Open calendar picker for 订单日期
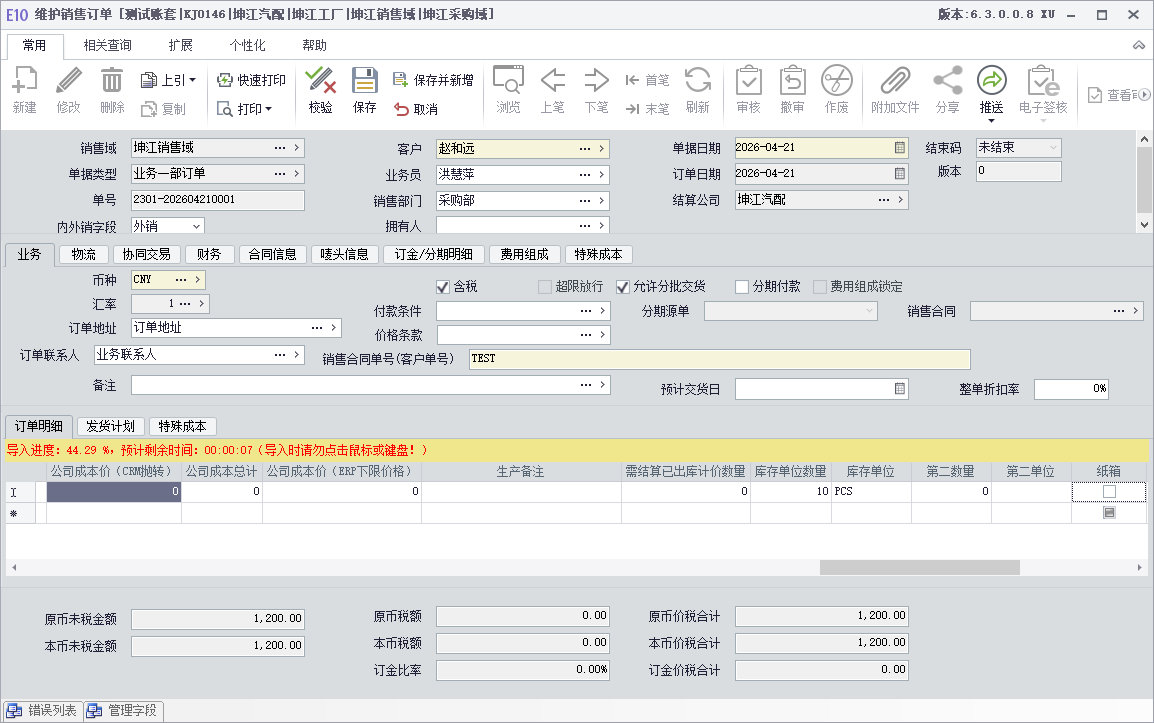The height and width of the screenshot is (723, 1154). [899, 174]
